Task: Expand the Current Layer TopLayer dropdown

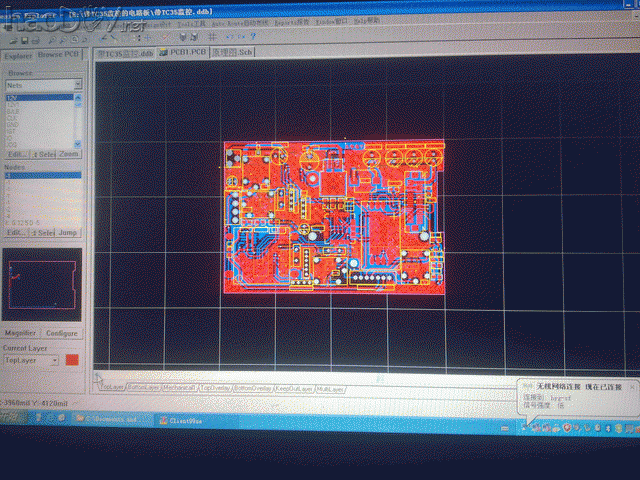Action: 54,359
